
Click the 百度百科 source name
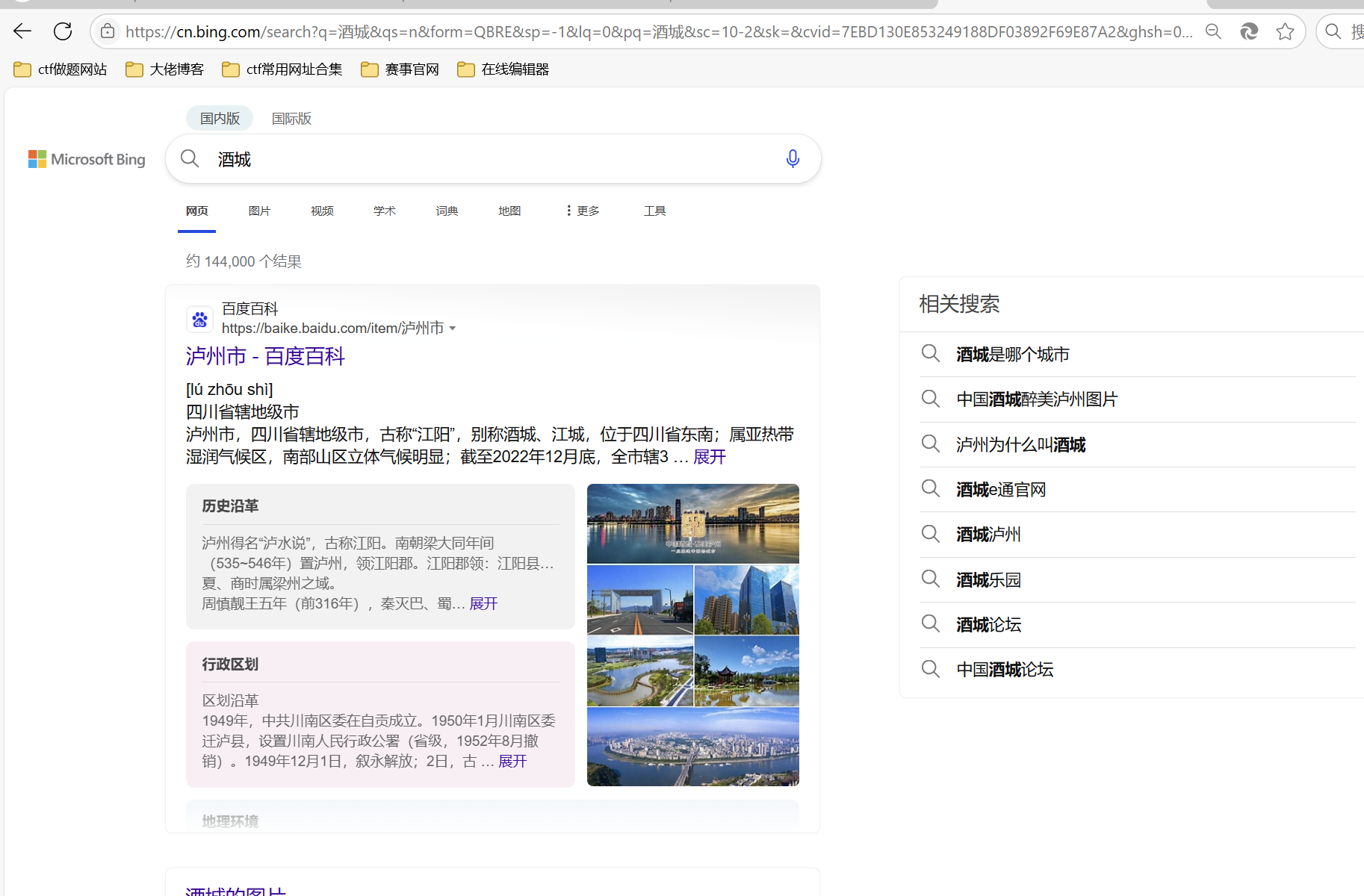point(250,308)
